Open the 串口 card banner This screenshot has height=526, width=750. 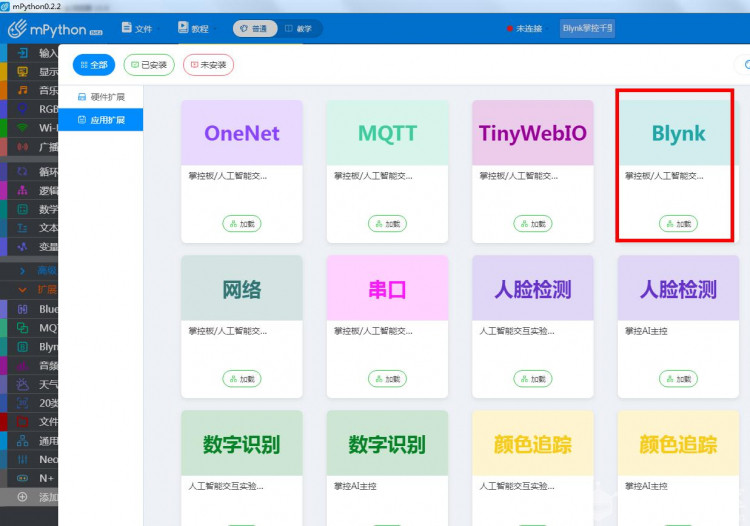[x=387, y=288]
